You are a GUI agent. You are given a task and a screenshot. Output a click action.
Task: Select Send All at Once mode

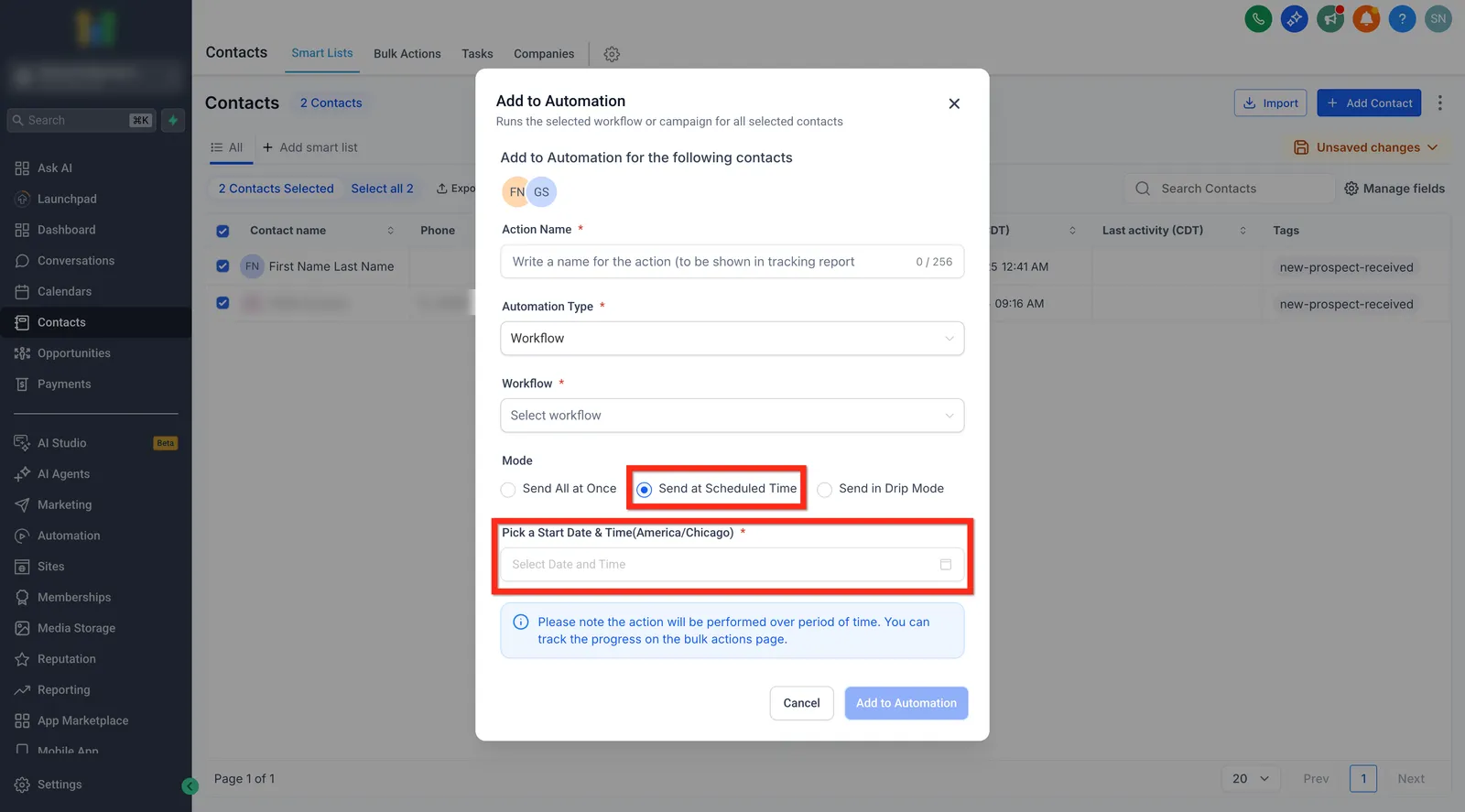tap(508, 490)
